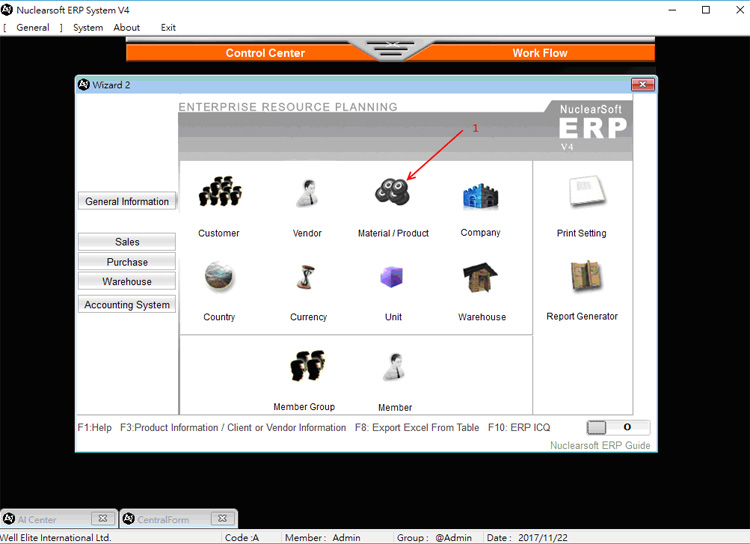Close the AI Center taskbar tab

tap(102, 519)
